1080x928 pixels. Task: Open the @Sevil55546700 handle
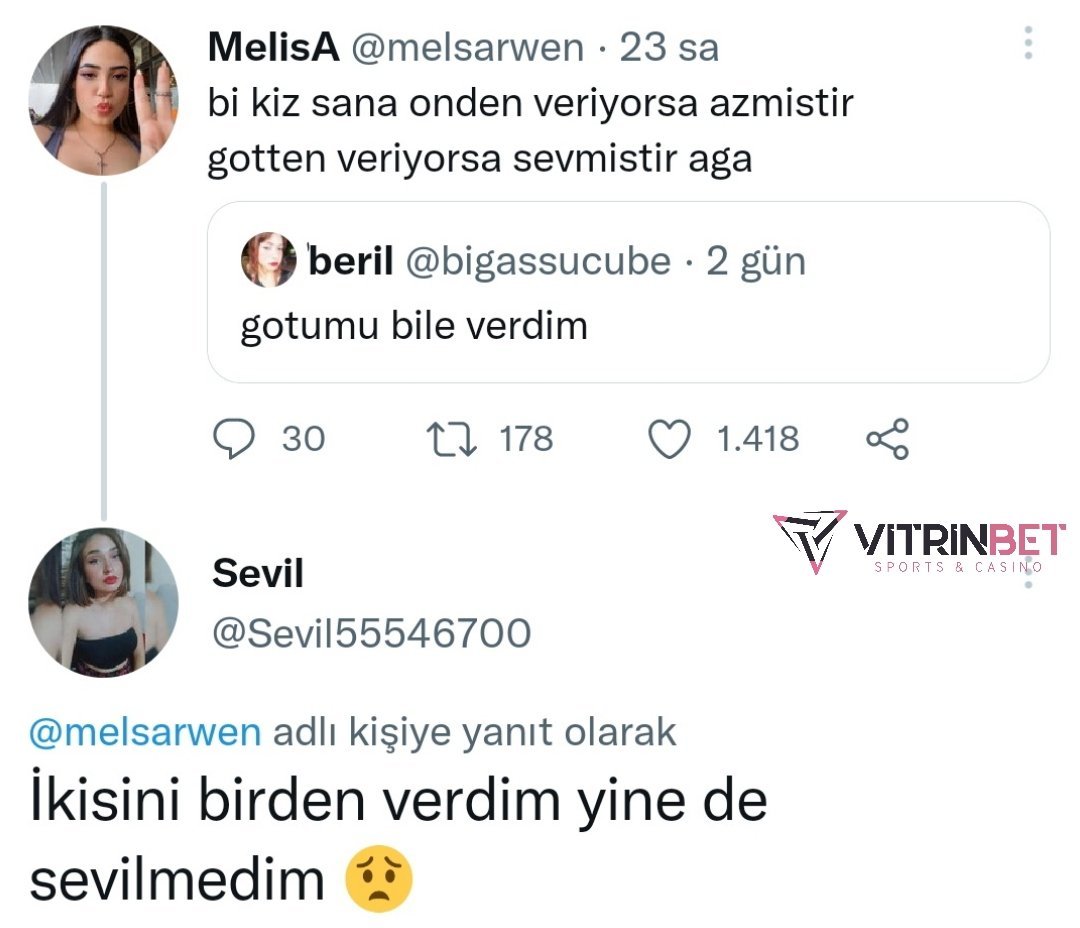point(371,632)
